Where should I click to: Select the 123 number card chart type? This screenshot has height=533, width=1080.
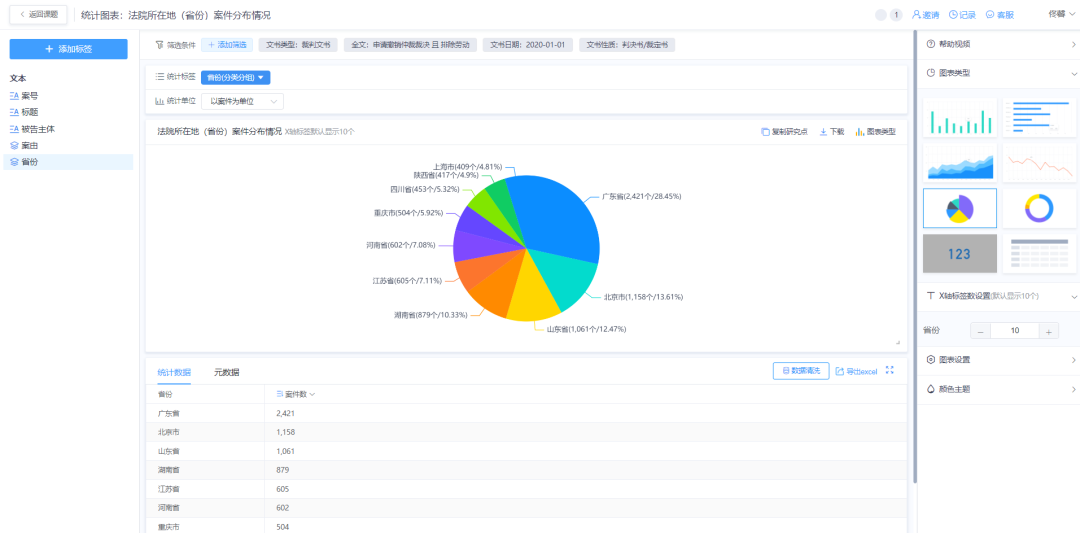pos(960,253)
